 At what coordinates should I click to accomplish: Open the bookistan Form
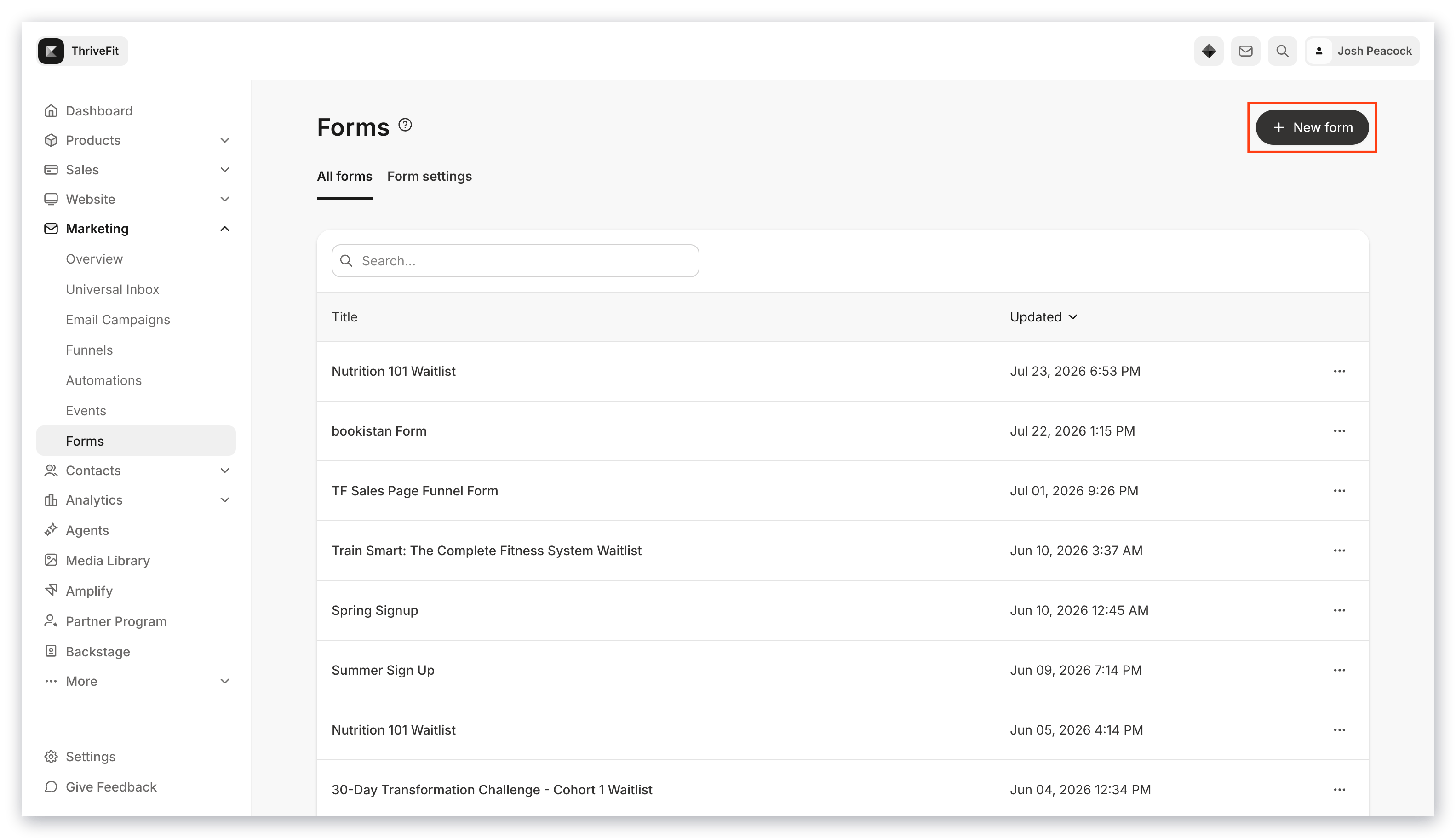(379, 431)
